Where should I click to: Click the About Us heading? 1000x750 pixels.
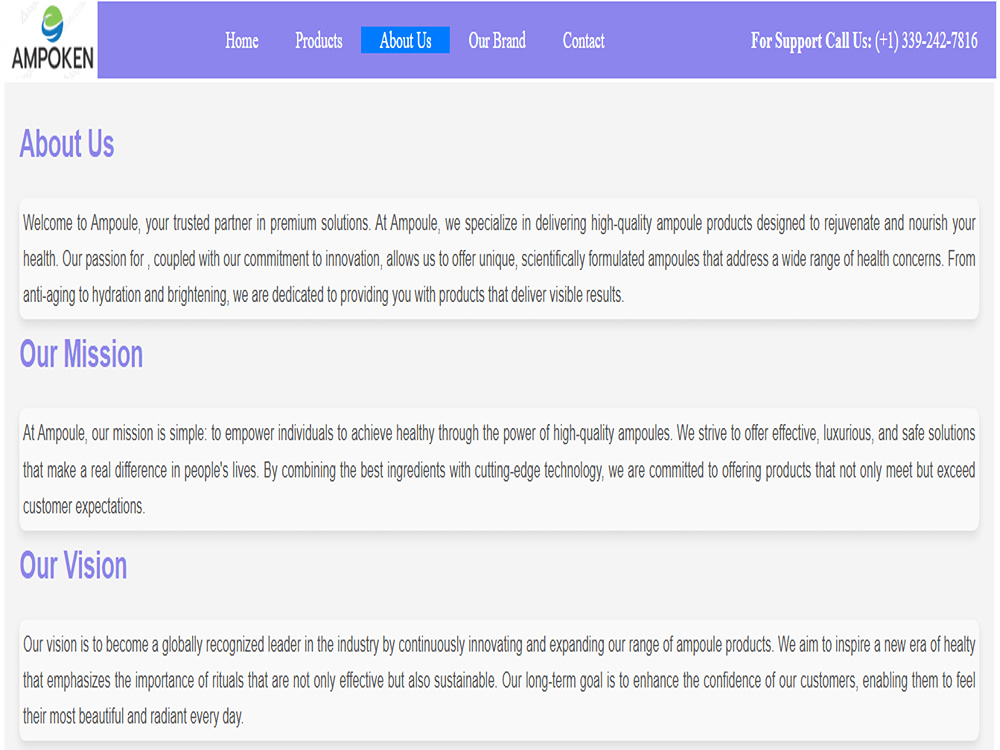(x=67, y=143)
